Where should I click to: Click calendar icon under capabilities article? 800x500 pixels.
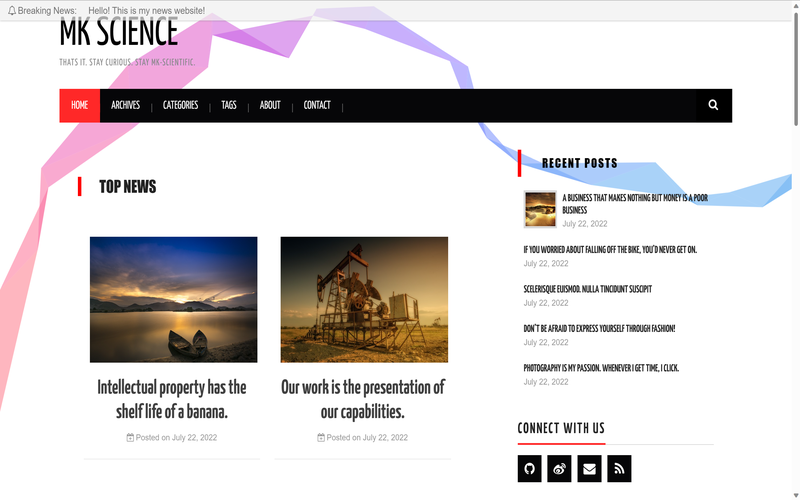[321, 438]
